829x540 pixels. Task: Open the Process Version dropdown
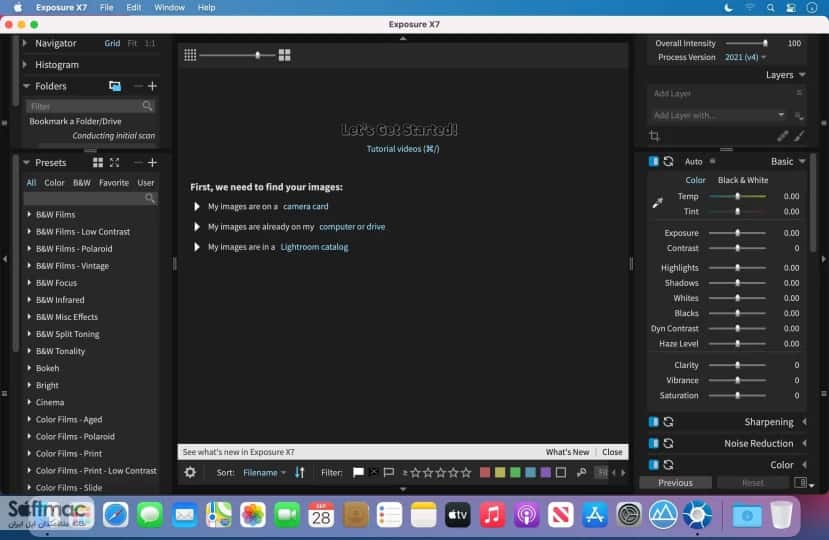pos(745,57)
